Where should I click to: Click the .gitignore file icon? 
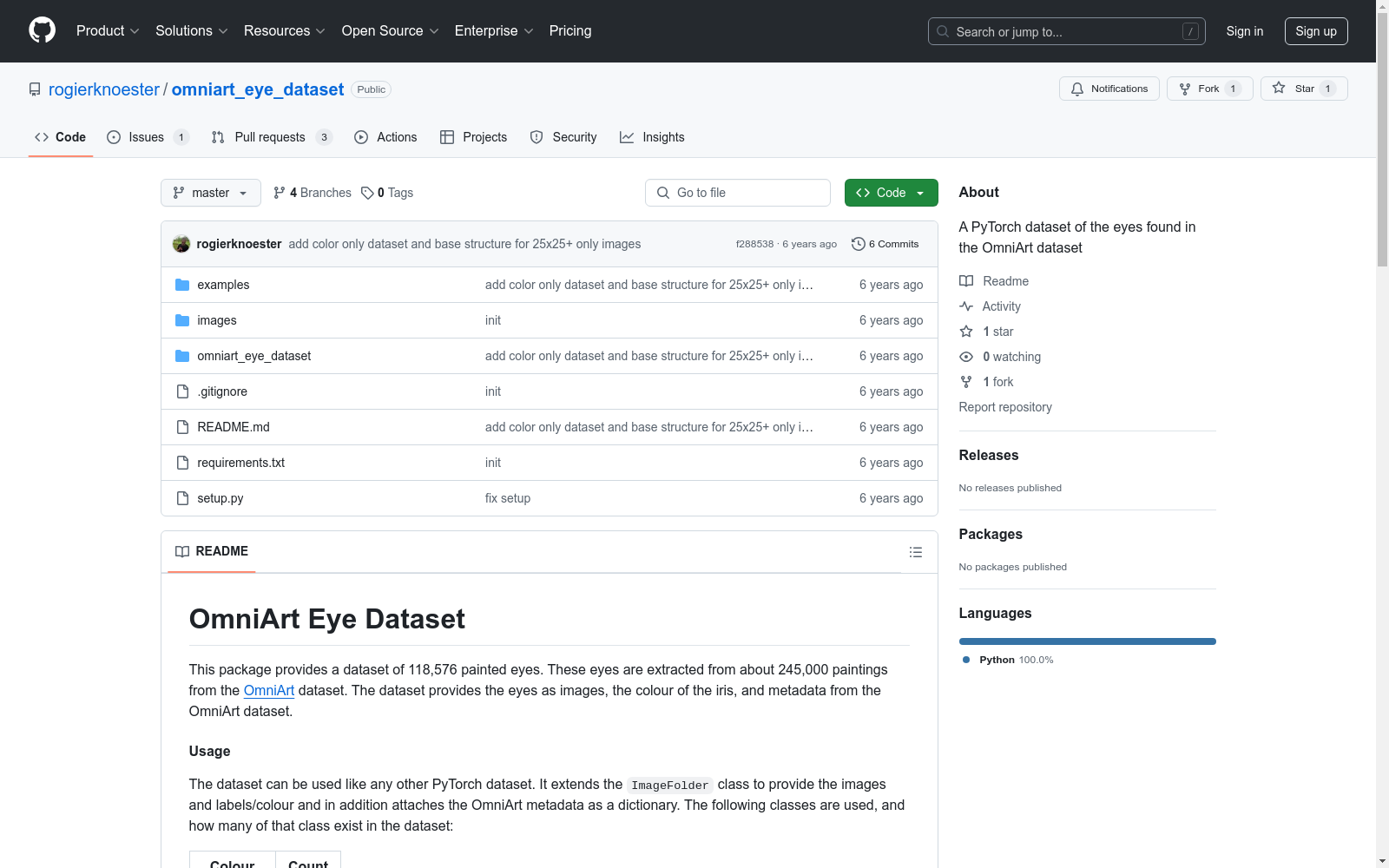[182, 391]
